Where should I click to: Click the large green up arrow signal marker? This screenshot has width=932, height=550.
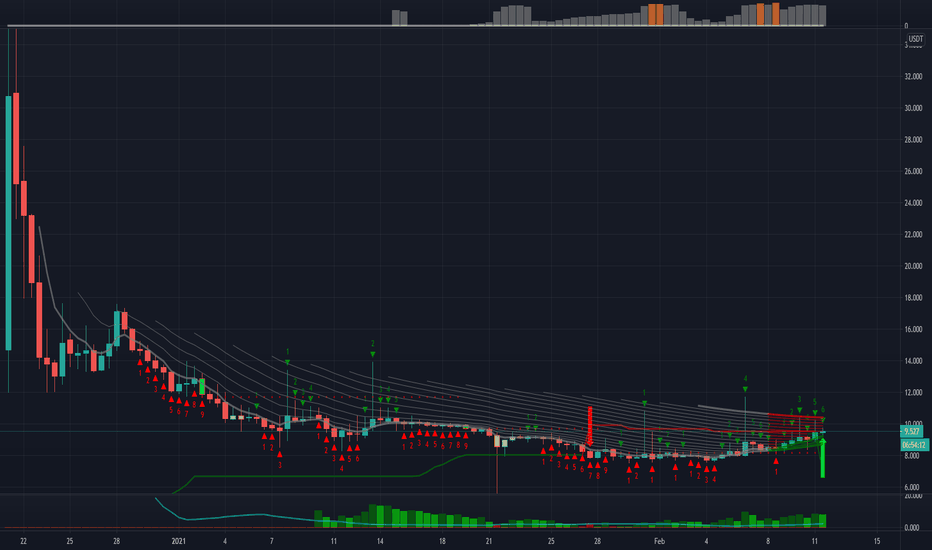(x=823, y=458)
